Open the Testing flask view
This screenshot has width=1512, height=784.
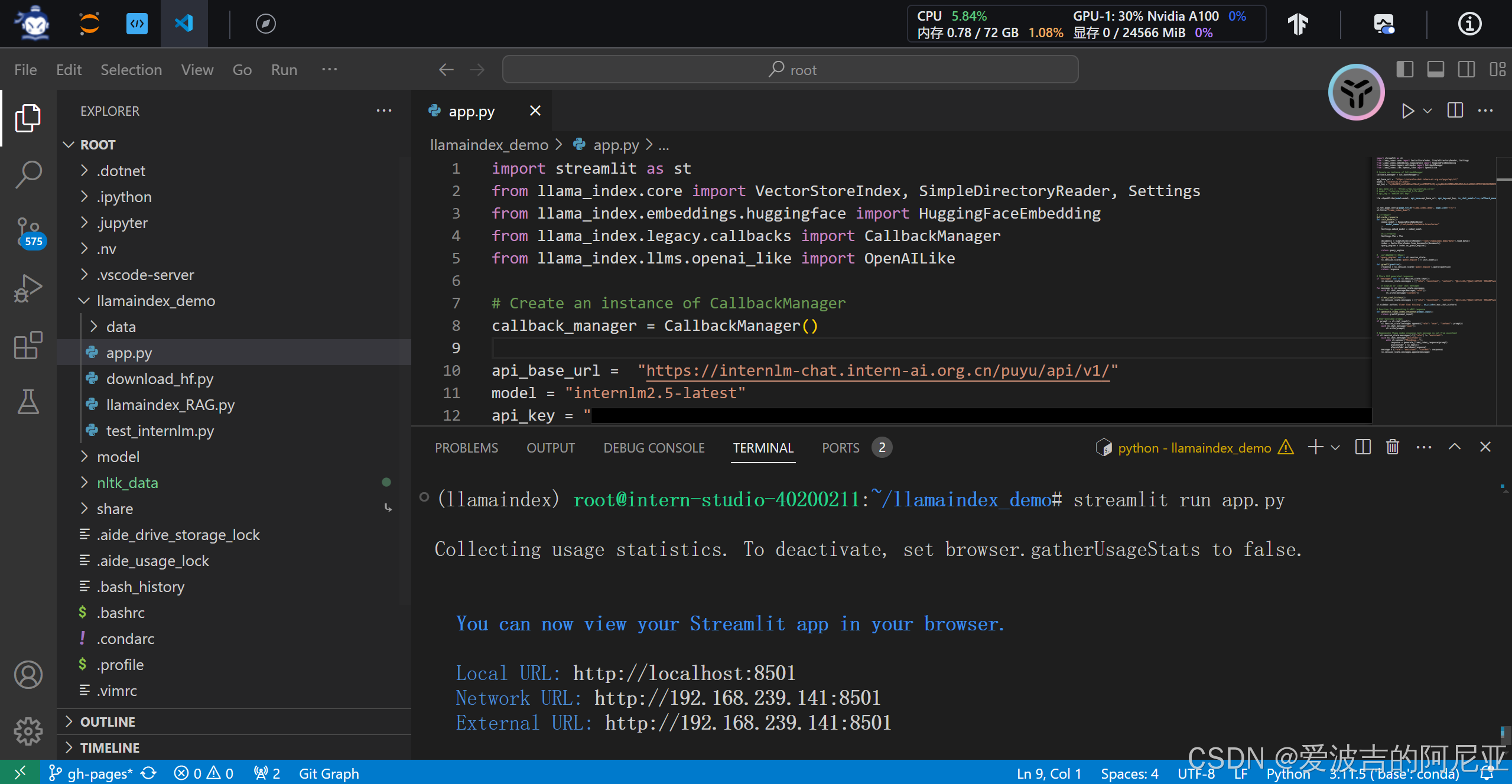28,402
